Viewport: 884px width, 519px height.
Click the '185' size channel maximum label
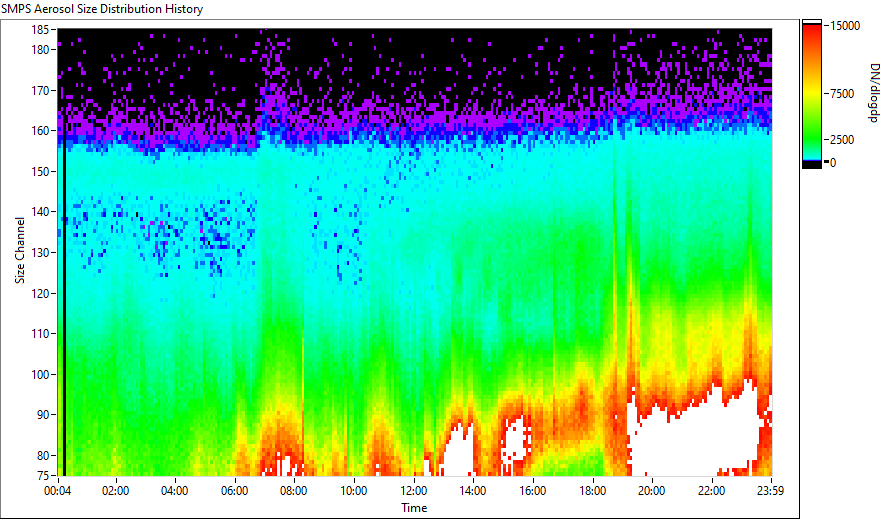pyautogui.click(x=41, y=30)
